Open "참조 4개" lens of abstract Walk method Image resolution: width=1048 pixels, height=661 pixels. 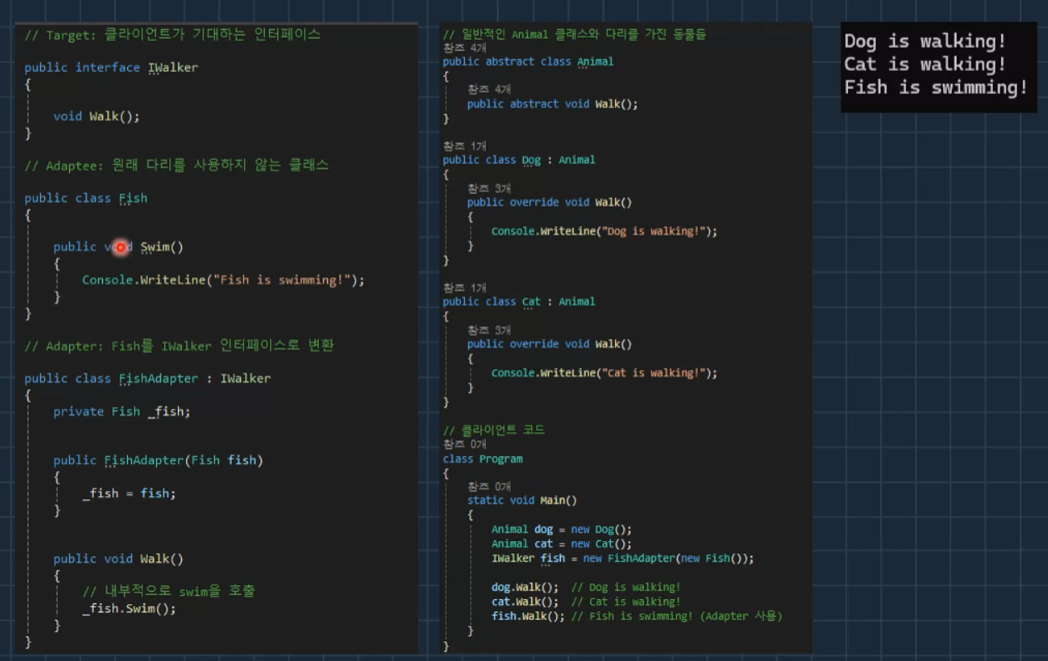[x=489, y=90]
